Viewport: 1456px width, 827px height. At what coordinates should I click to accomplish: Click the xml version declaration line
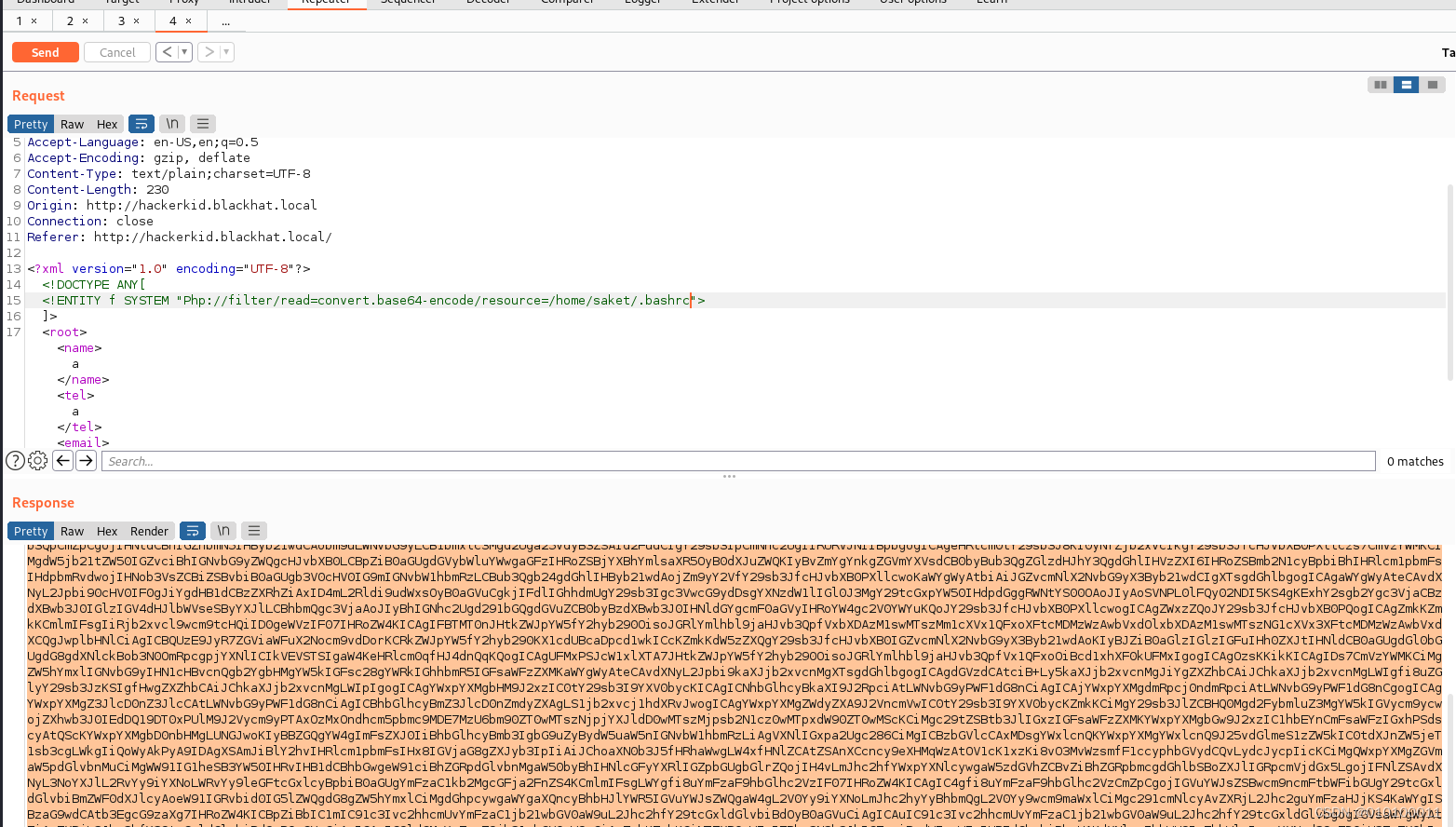pyautogui.click(x=169, y=268)
